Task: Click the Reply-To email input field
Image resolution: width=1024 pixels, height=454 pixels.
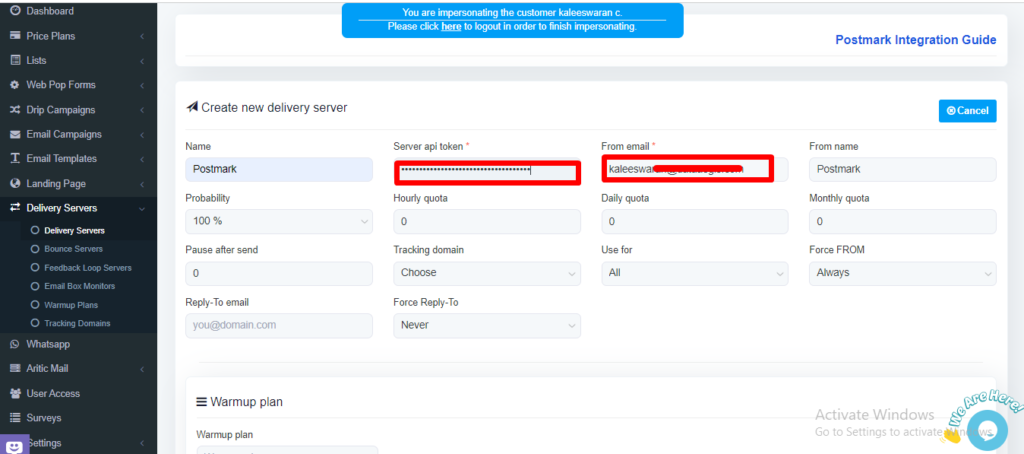Action: [279, 325]
